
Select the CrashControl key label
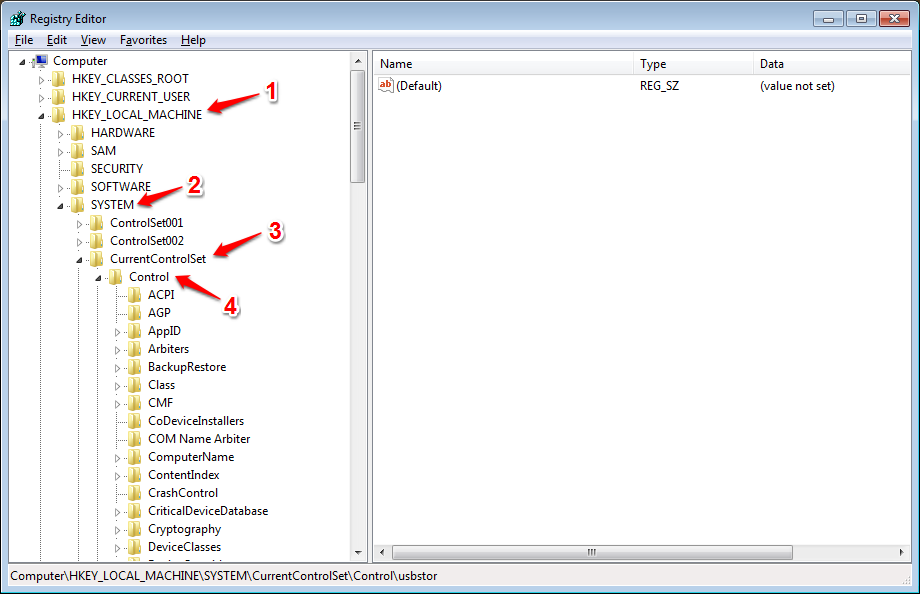point(183,493)
